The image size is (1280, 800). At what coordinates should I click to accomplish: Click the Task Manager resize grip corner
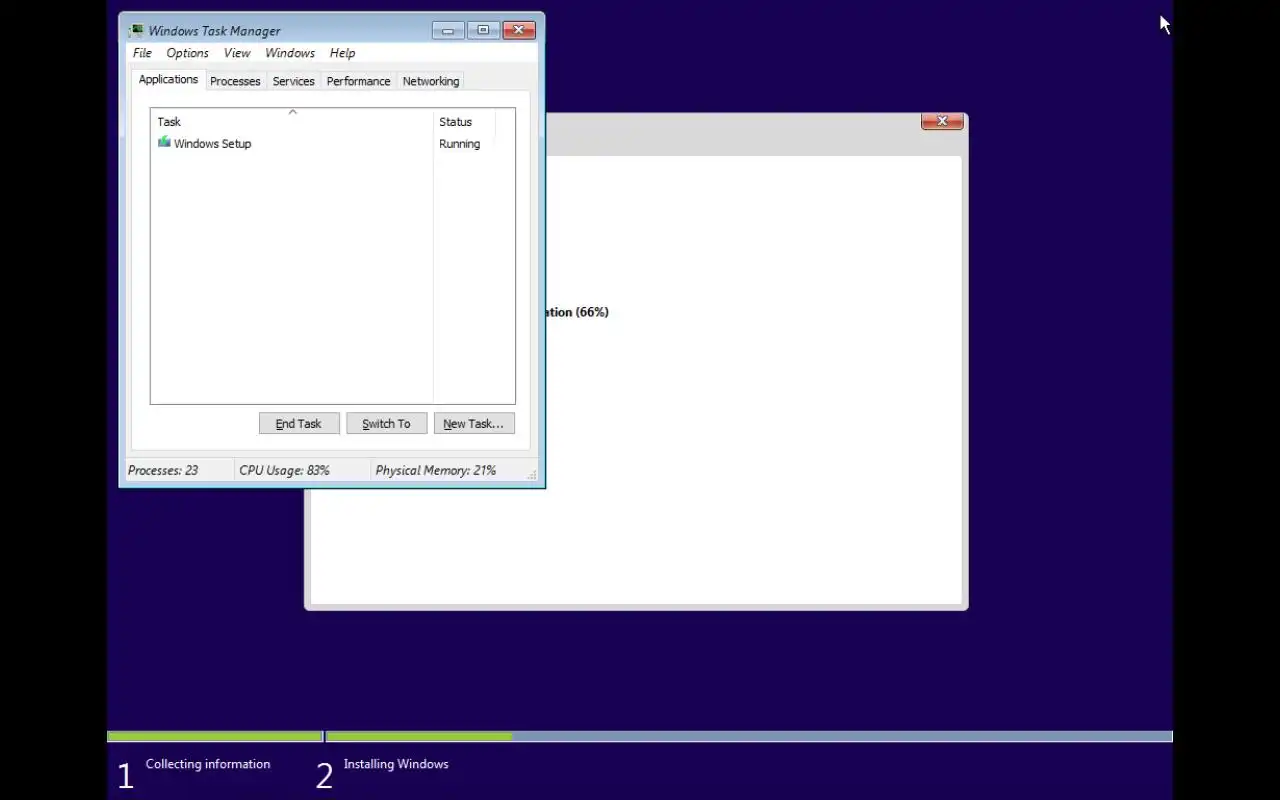tap(532, 475)
